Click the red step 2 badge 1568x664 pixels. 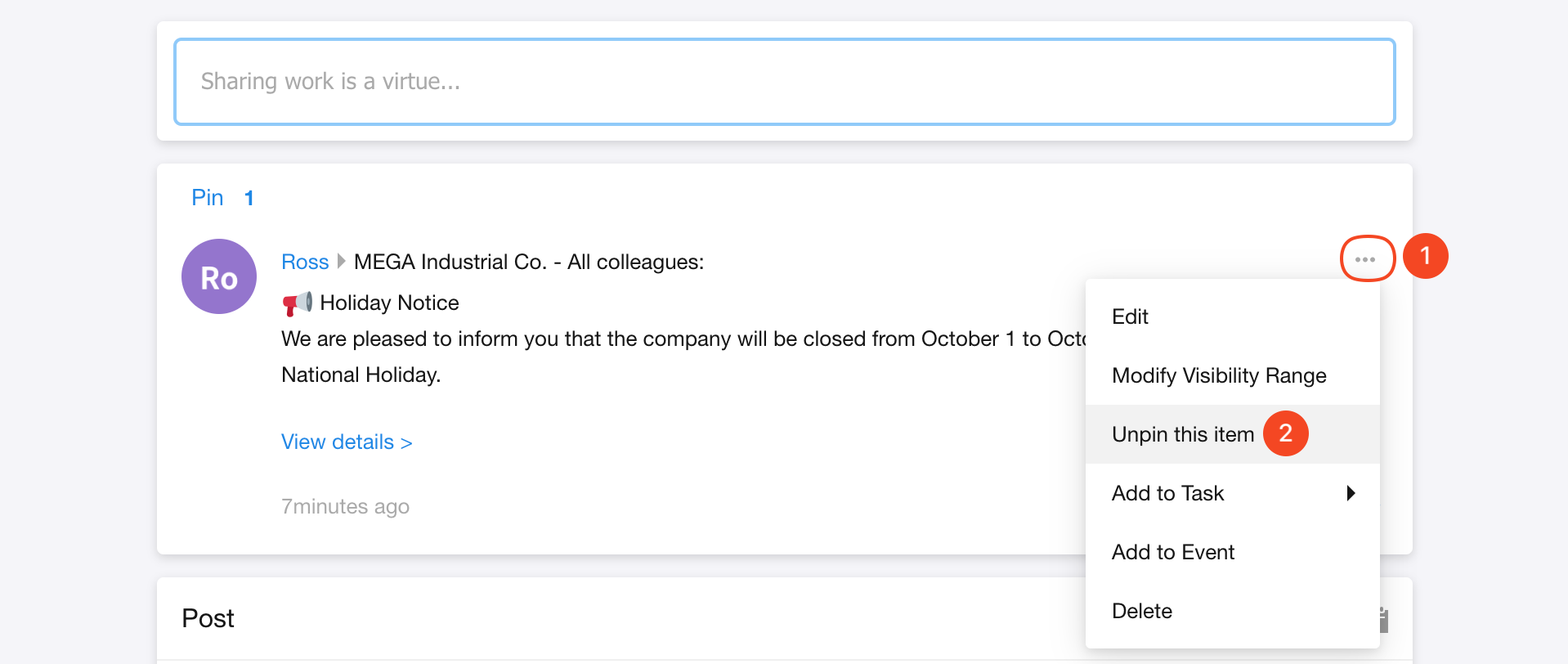pyautogui.click(x=1285, y=433)
